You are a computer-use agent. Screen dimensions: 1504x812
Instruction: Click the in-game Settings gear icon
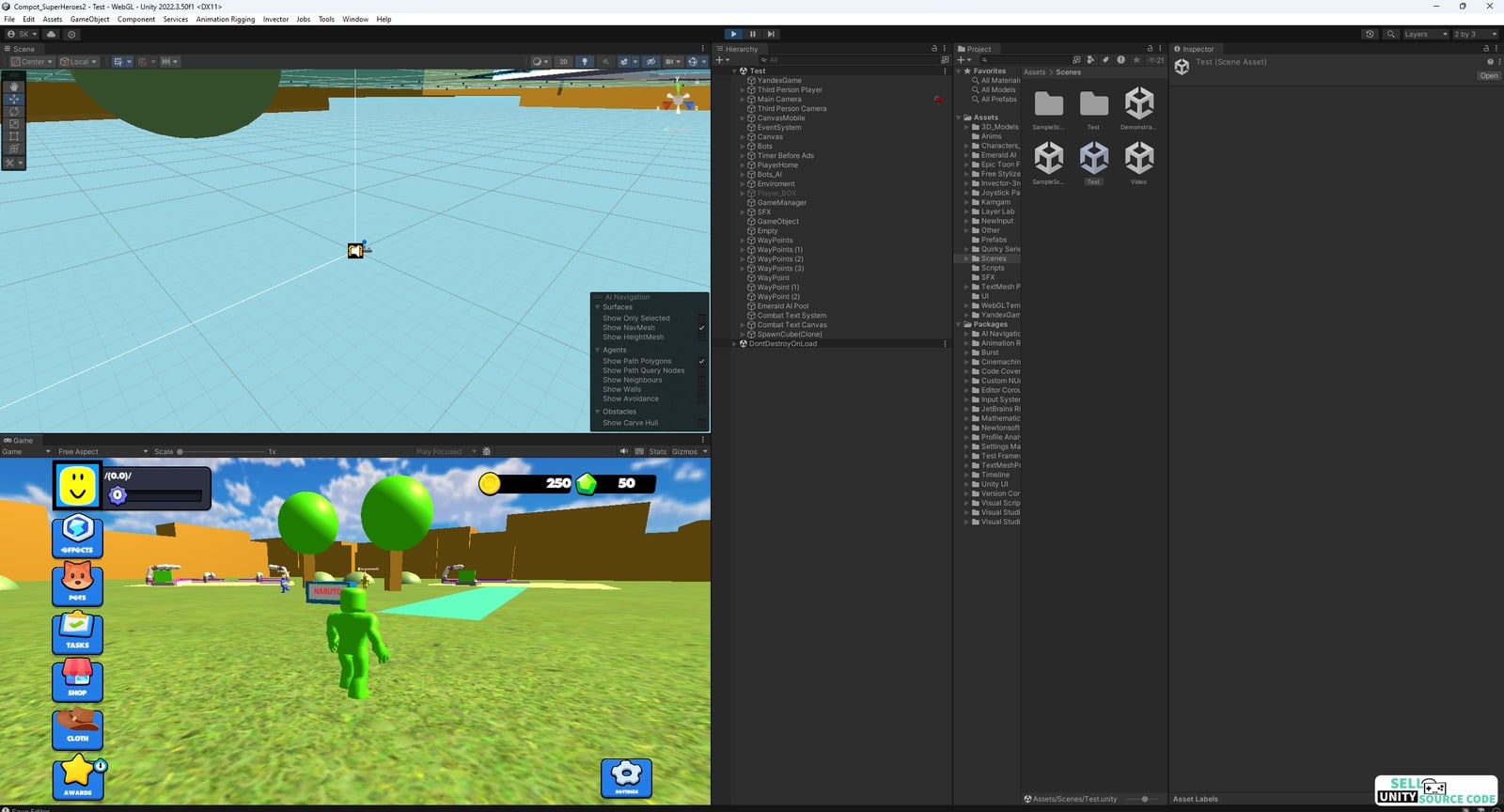click(626, 776)
